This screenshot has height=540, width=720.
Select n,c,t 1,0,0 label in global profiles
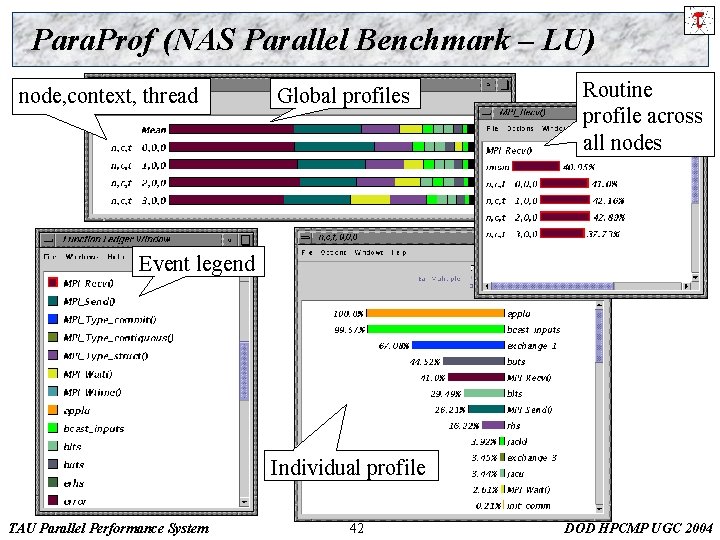click(138, 165)
